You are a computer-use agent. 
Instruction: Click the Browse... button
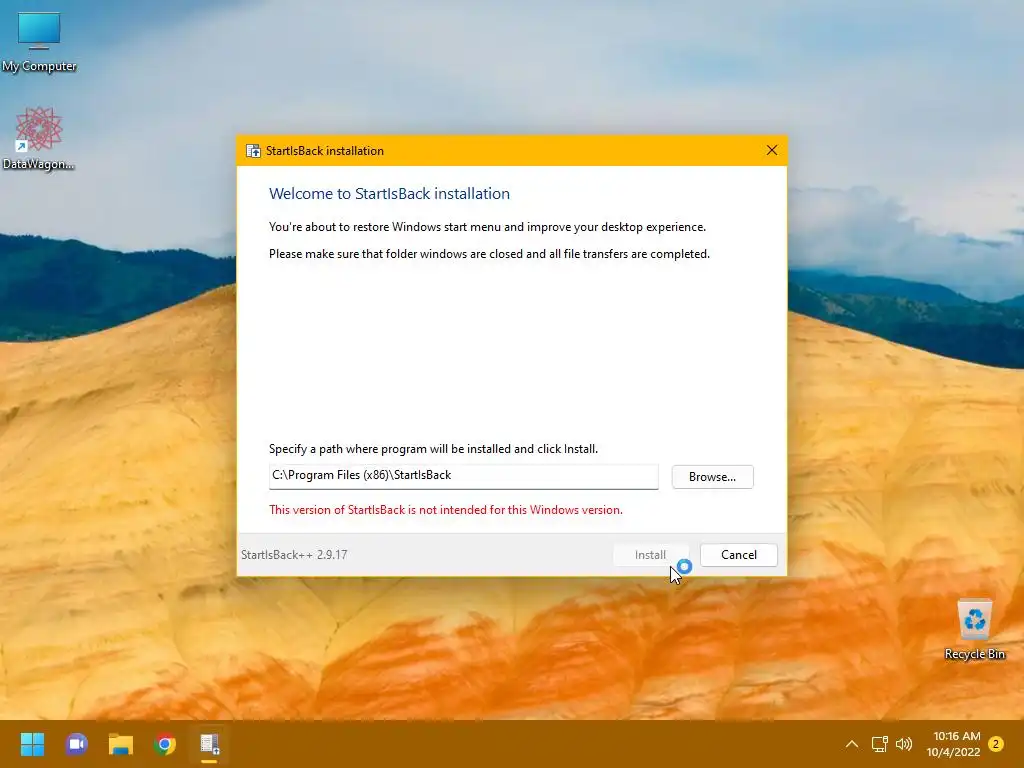[x=712, y=477]
